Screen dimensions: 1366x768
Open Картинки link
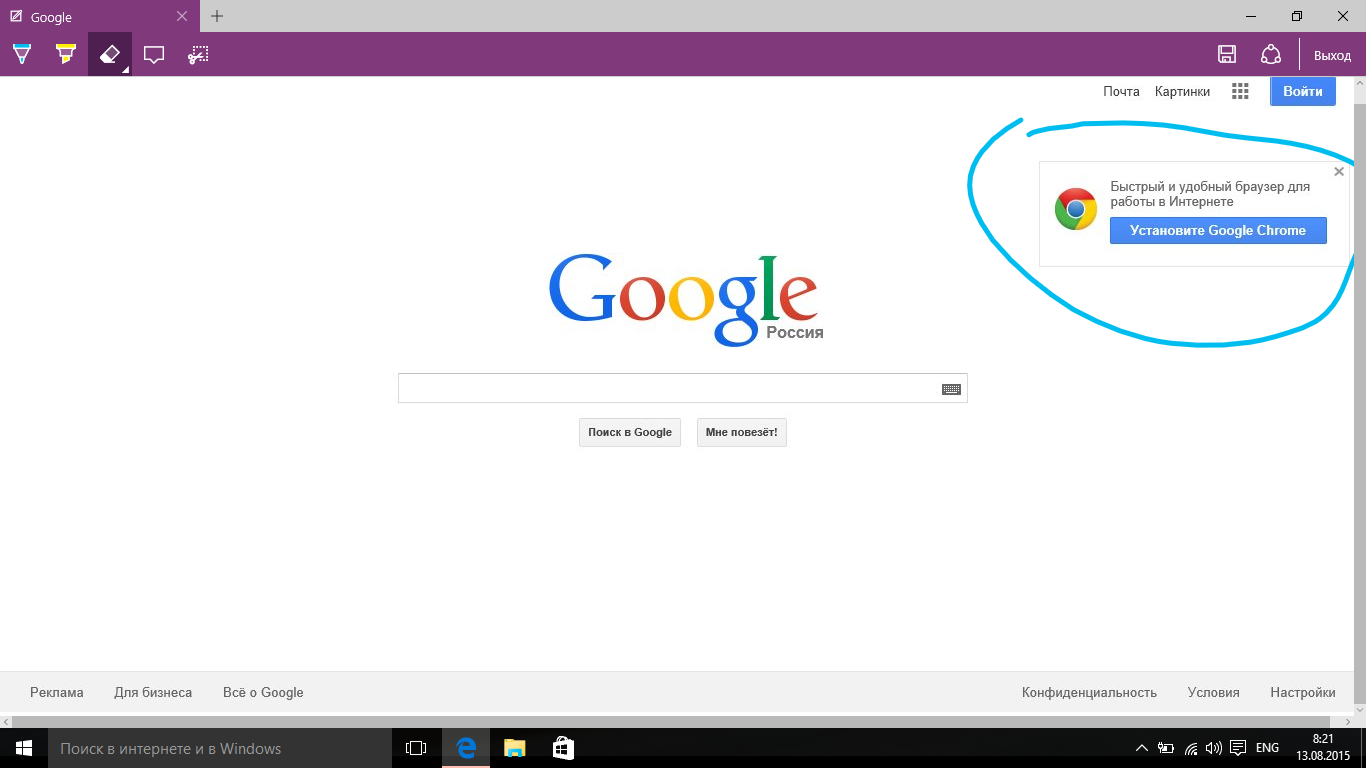point(1182,91)
